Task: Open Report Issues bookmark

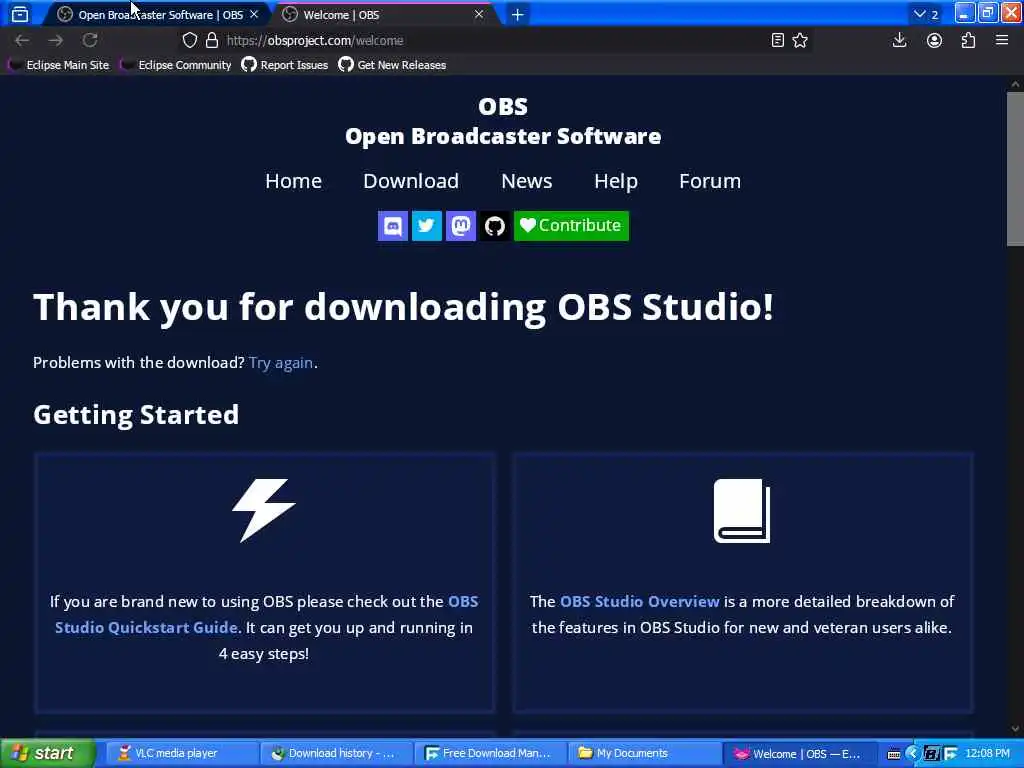Action: (x=285, y=65)
